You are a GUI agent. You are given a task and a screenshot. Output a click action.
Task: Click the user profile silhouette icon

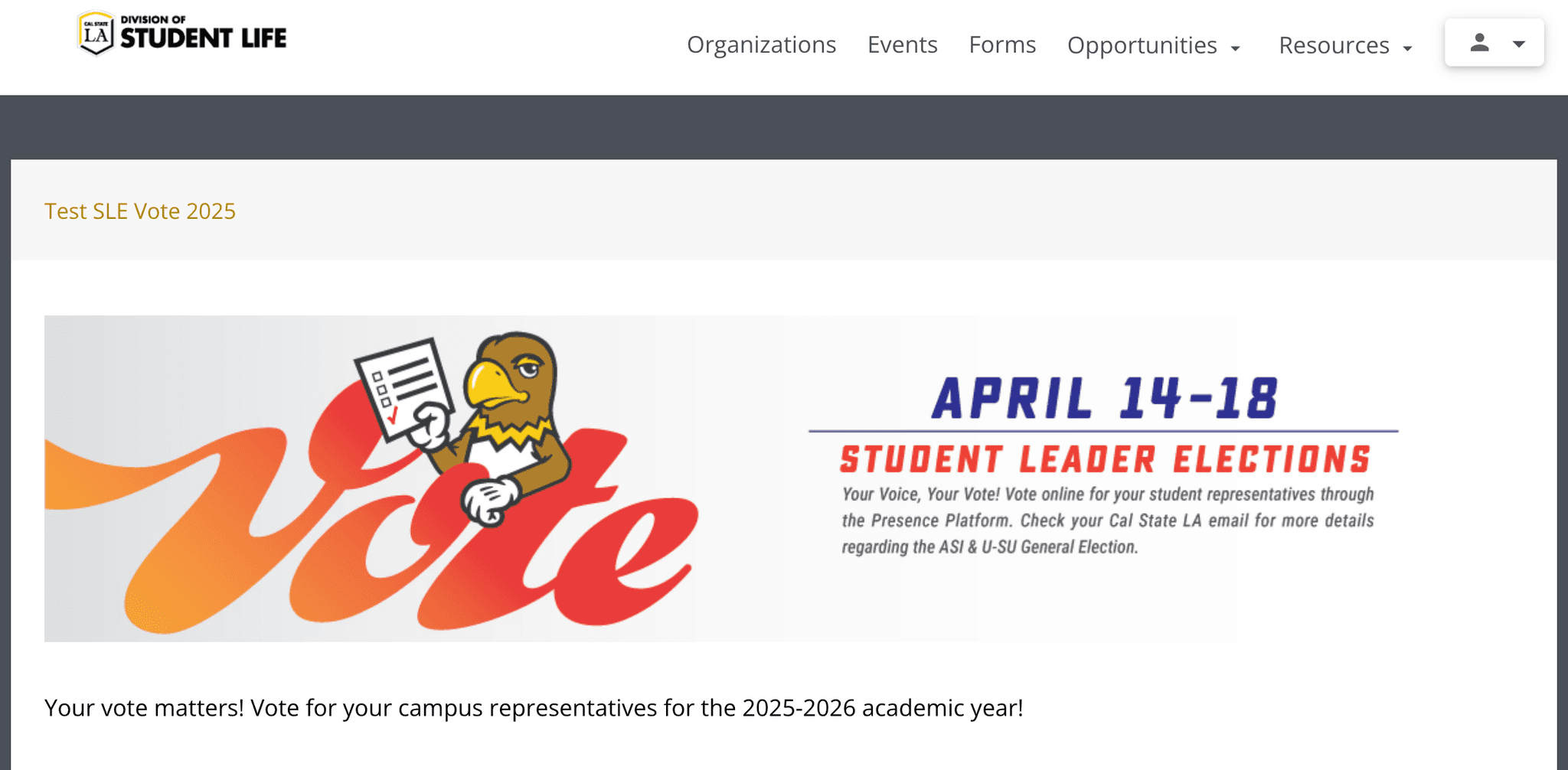[1479, 43]
